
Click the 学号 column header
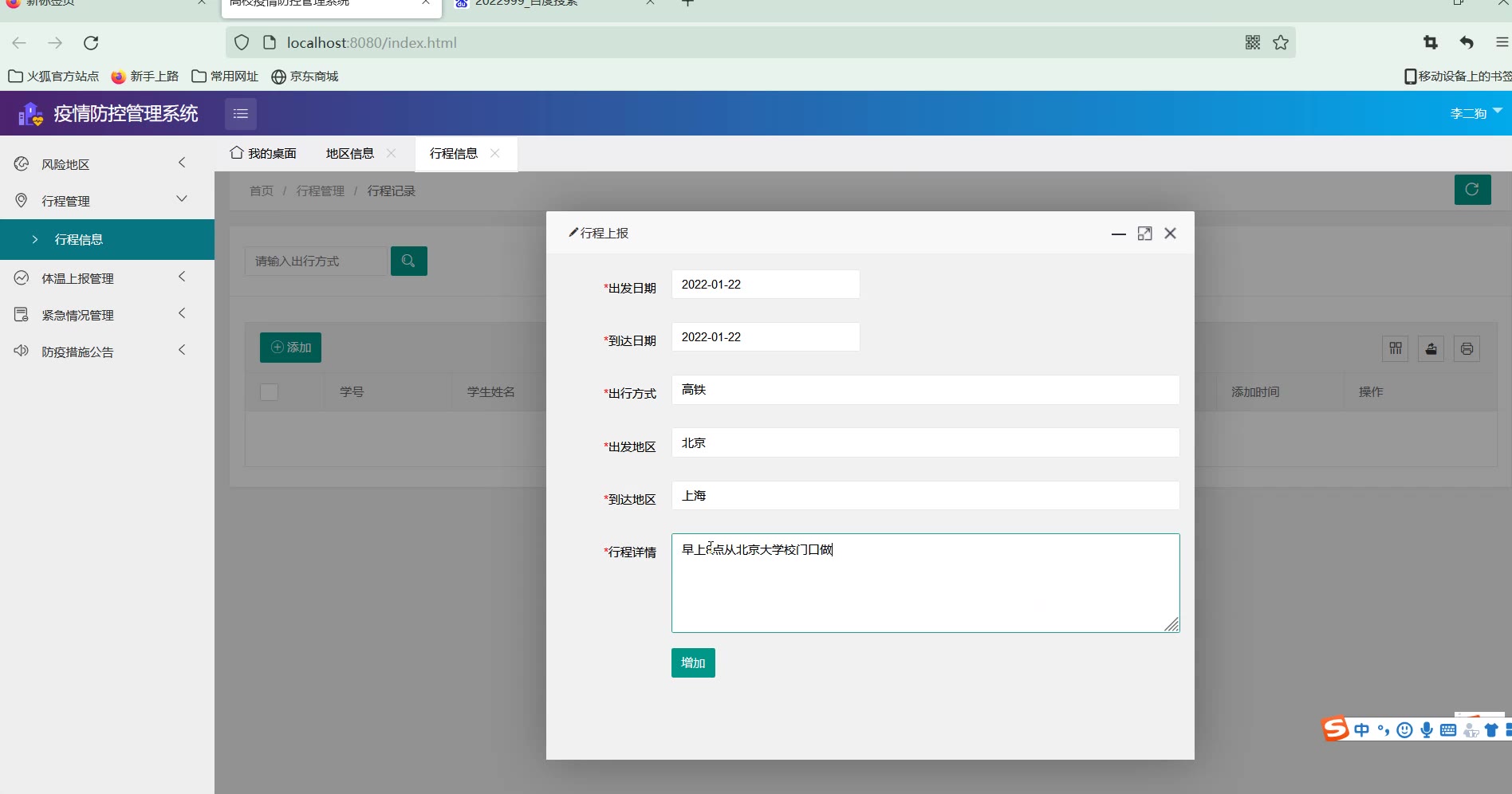[x=352, y=392]
